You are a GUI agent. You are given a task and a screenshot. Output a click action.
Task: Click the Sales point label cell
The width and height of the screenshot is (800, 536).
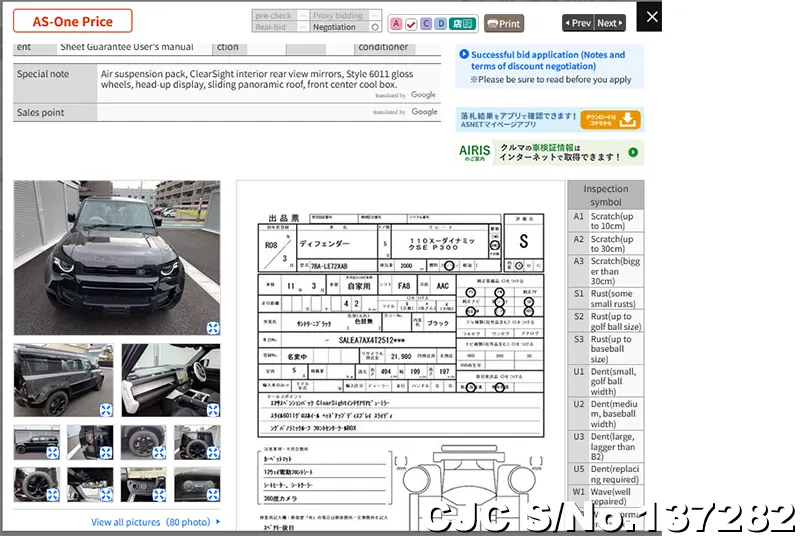[x=55, y=113]
